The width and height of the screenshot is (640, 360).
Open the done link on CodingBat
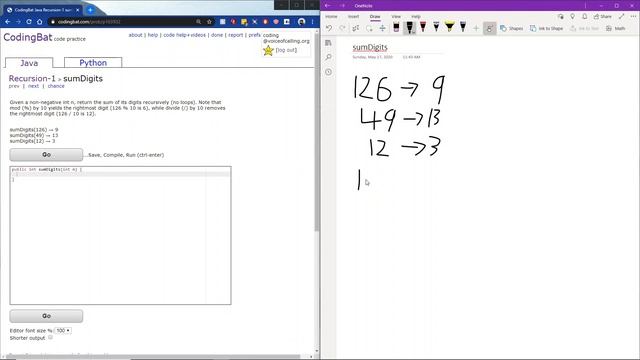(x=217, y=35)
